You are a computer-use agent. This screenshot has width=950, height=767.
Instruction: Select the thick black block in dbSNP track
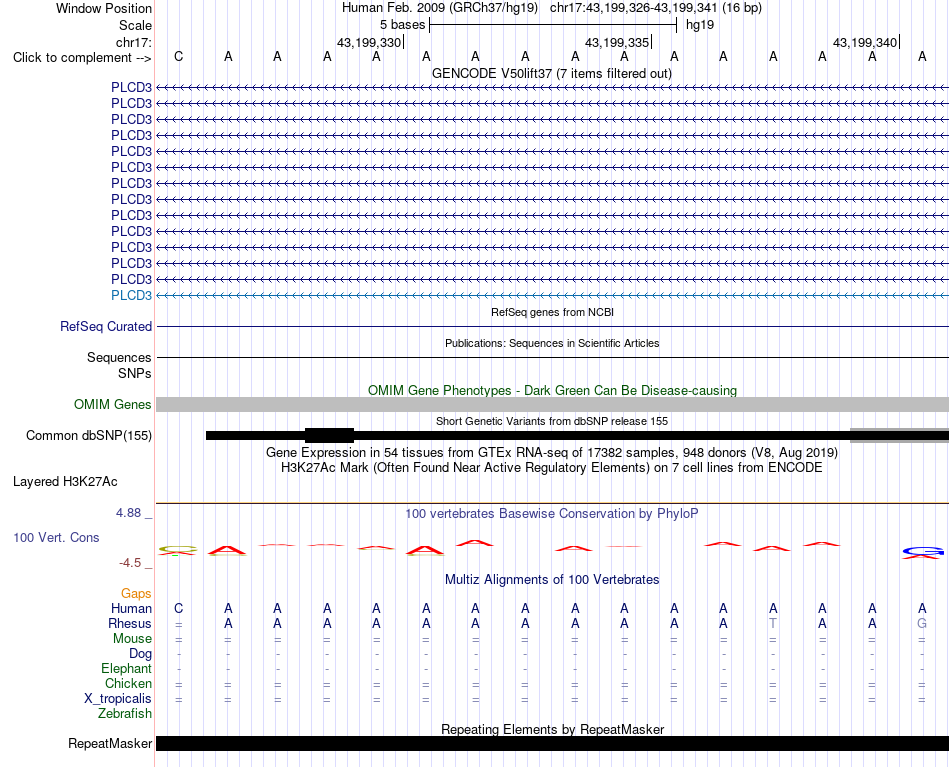click(329, 436)
